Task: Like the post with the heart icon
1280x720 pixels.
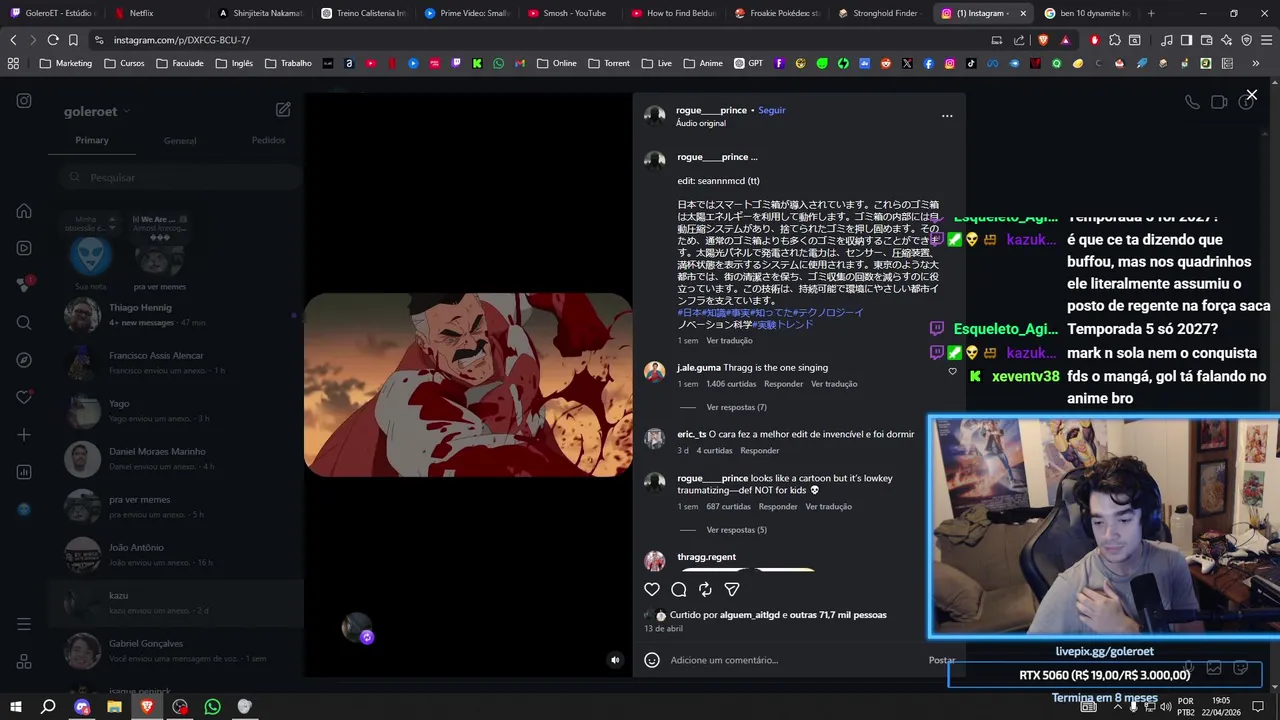Action: (x=652, y=590)
